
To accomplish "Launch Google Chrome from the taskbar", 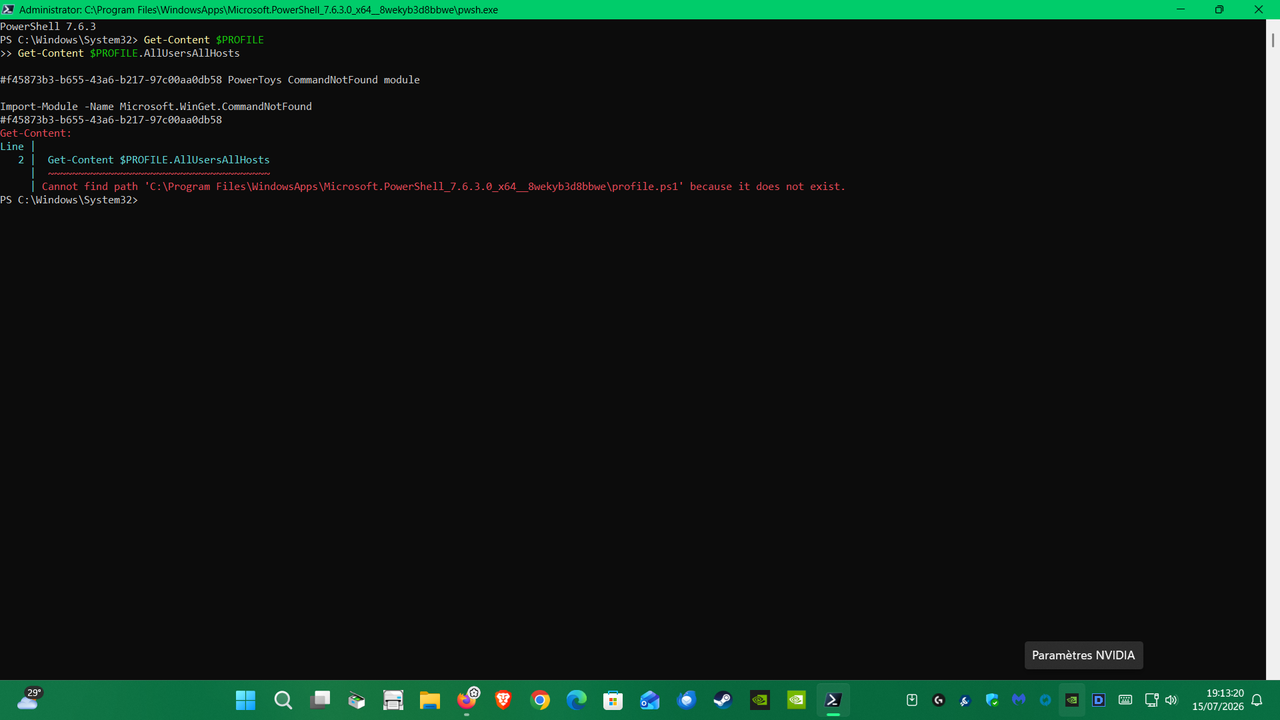I will click(540, 700).
